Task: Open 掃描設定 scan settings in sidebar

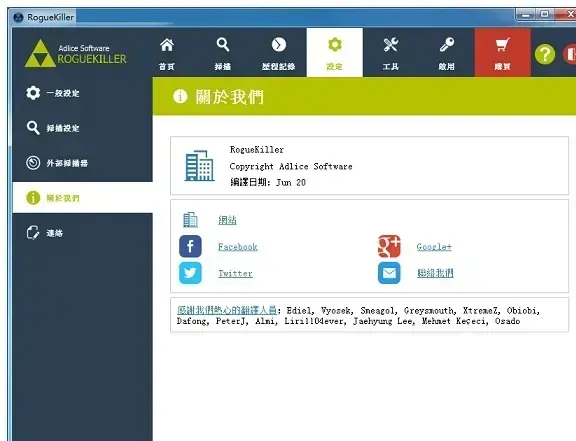Action: [83, 128]
